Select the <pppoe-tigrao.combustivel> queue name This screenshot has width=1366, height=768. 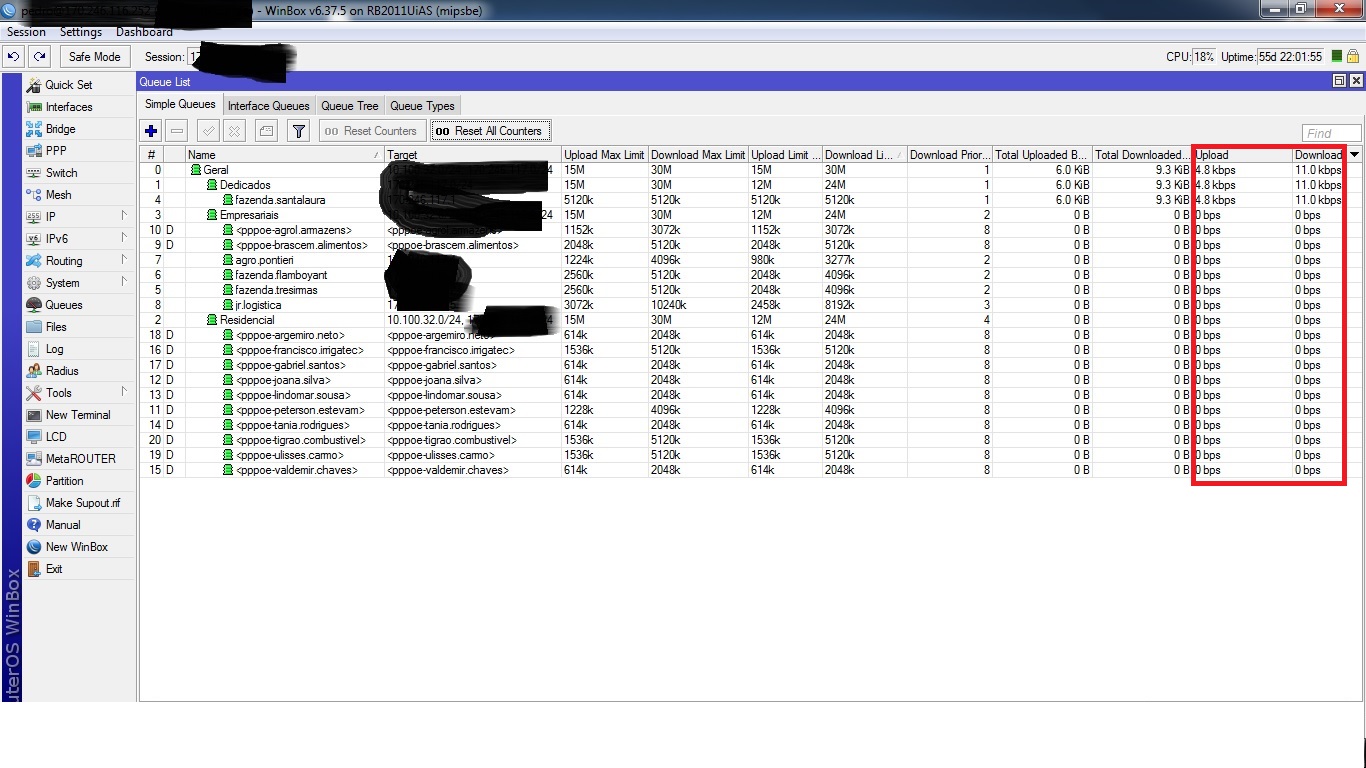pyautogui.click(x=301, y=440)
